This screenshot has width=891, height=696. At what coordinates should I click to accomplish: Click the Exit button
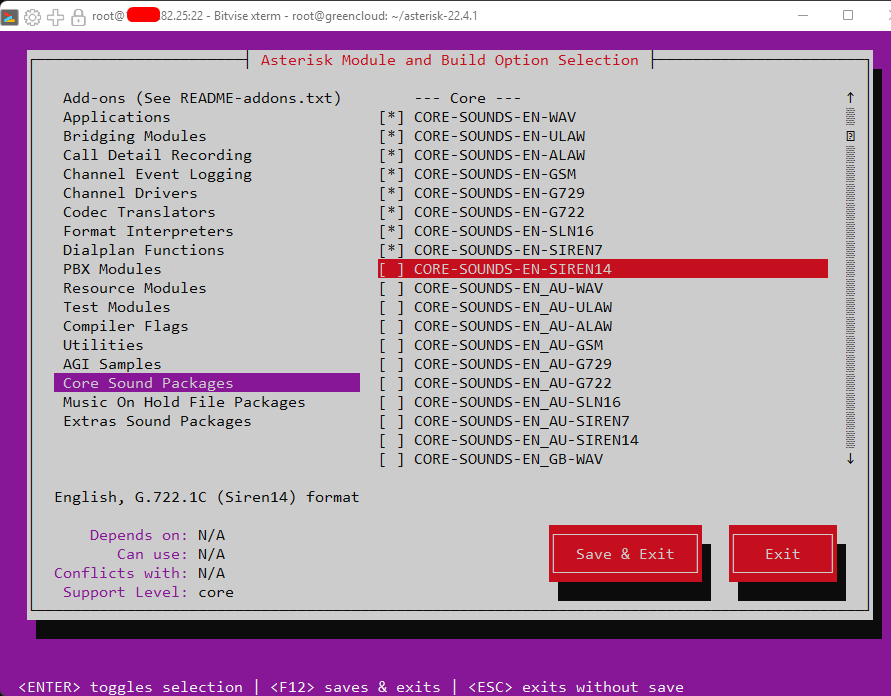[x=782, y=553]
